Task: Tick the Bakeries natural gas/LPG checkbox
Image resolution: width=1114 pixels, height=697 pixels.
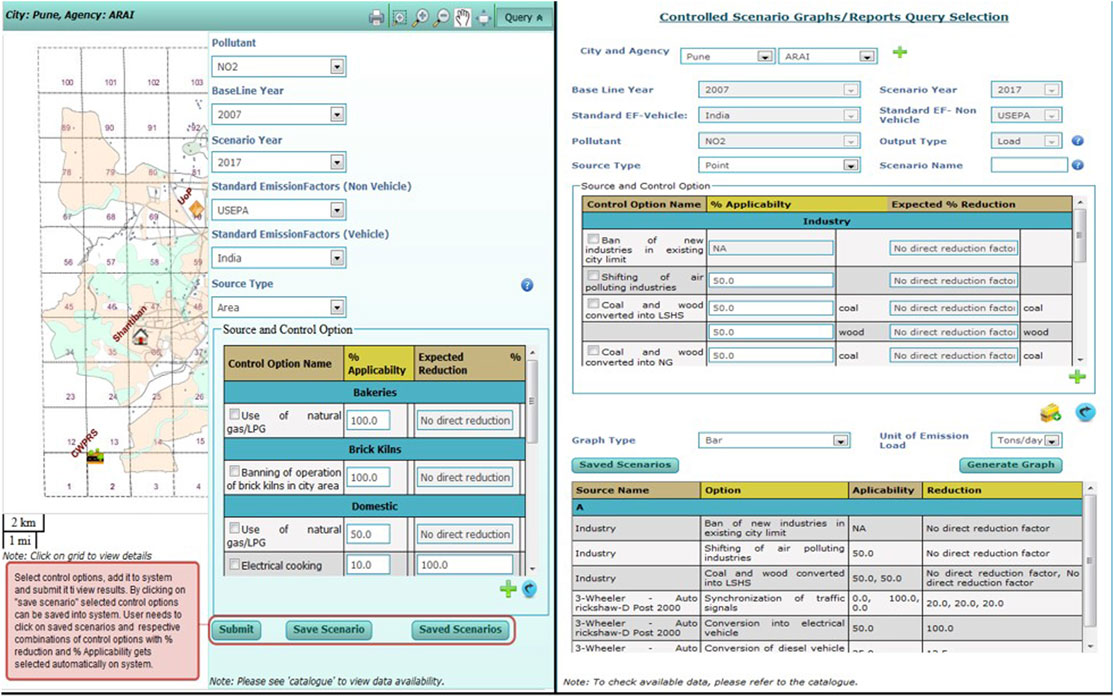Action: tap(234, 414)
